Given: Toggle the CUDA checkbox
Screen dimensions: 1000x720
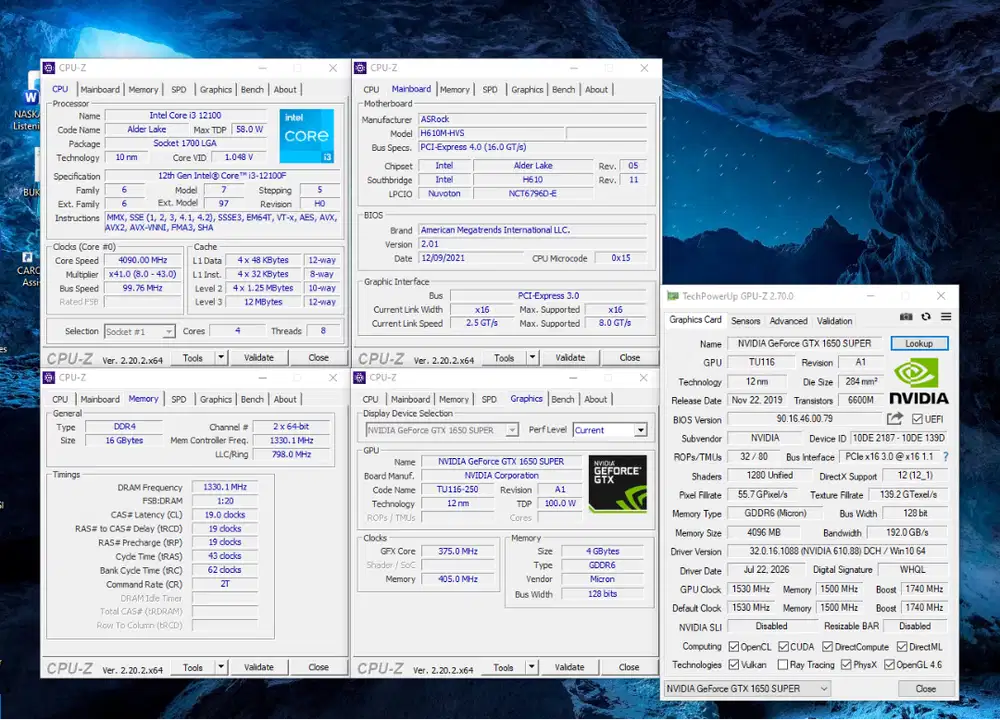Looking at the screenshot, I should pos(784,647).
